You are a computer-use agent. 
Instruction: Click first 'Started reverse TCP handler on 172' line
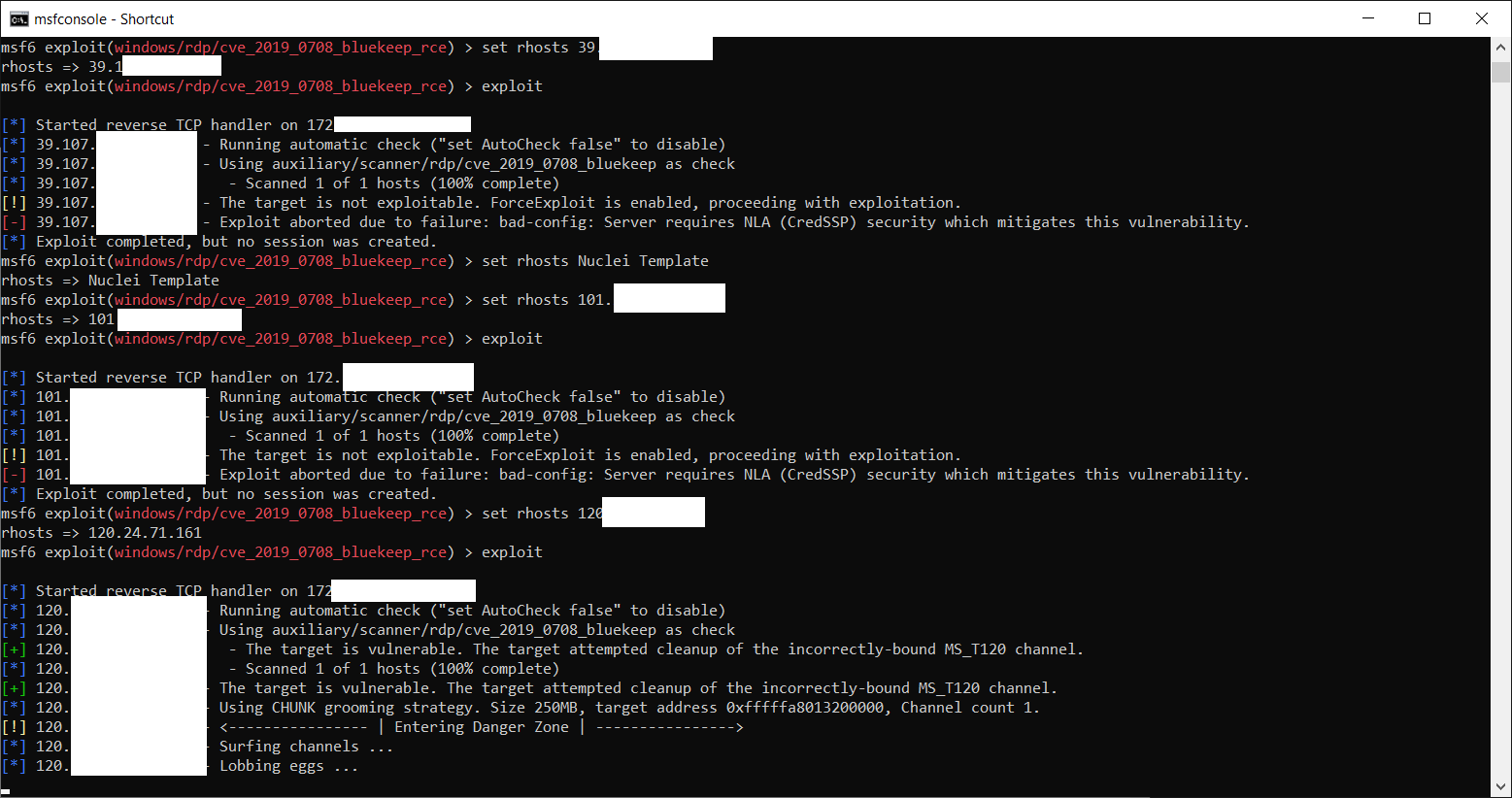pyautogui.click(x=167, y=125)
